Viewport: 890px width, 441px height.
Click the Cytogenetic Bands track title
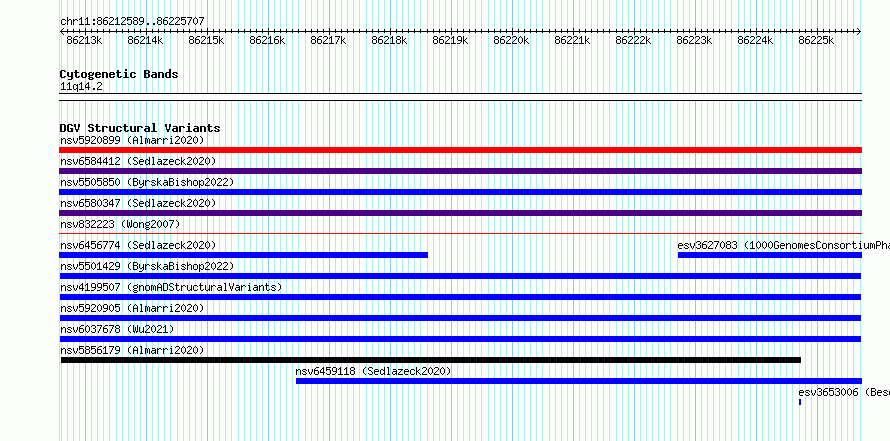[x=119, y=74]
